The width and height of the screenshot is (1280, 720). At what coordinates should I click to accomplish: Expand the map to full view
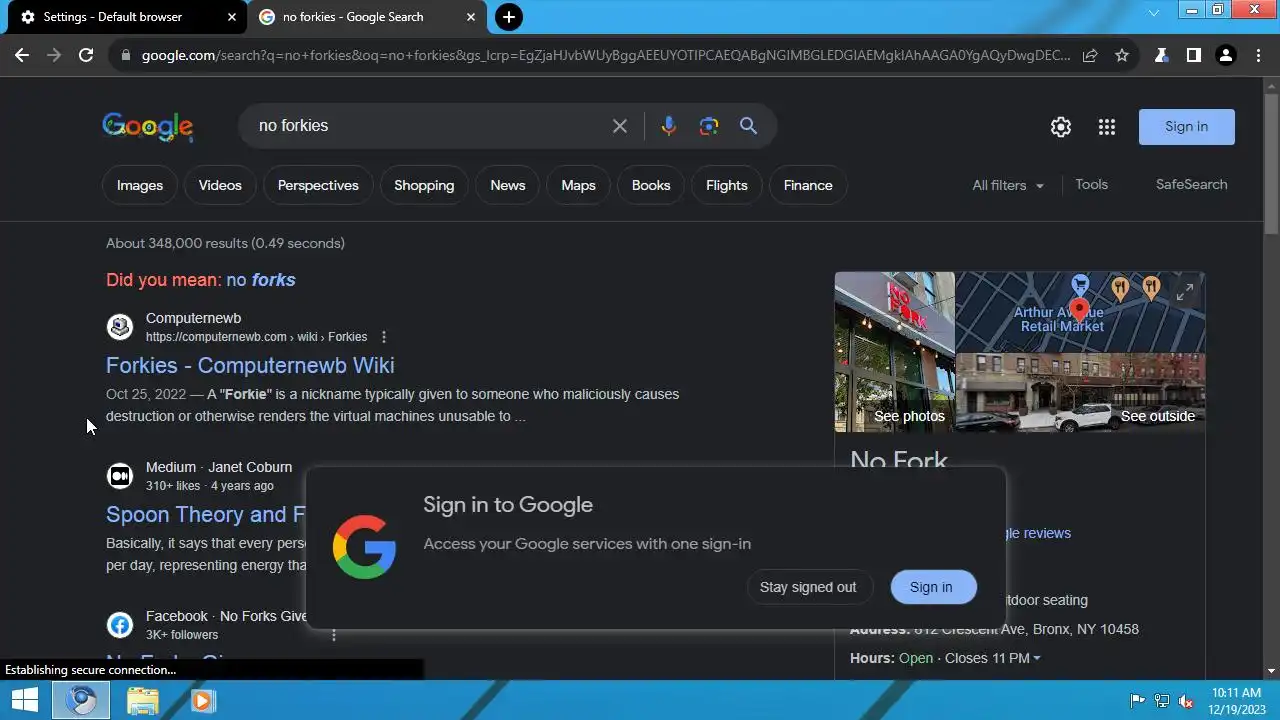(x=1185, y=292)
